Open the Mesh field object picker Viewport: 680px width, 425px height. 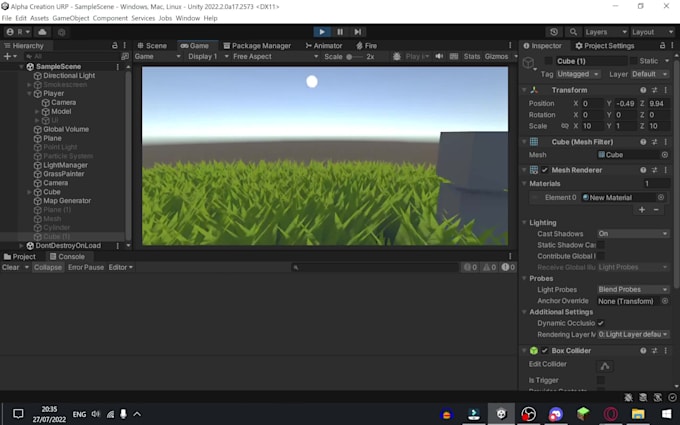click(664, 155)
